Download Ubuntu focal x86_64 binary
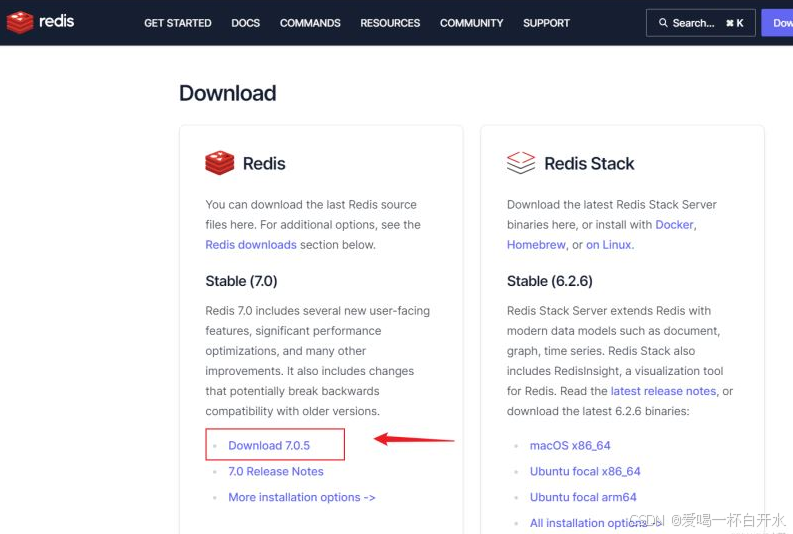 (585, 471)
